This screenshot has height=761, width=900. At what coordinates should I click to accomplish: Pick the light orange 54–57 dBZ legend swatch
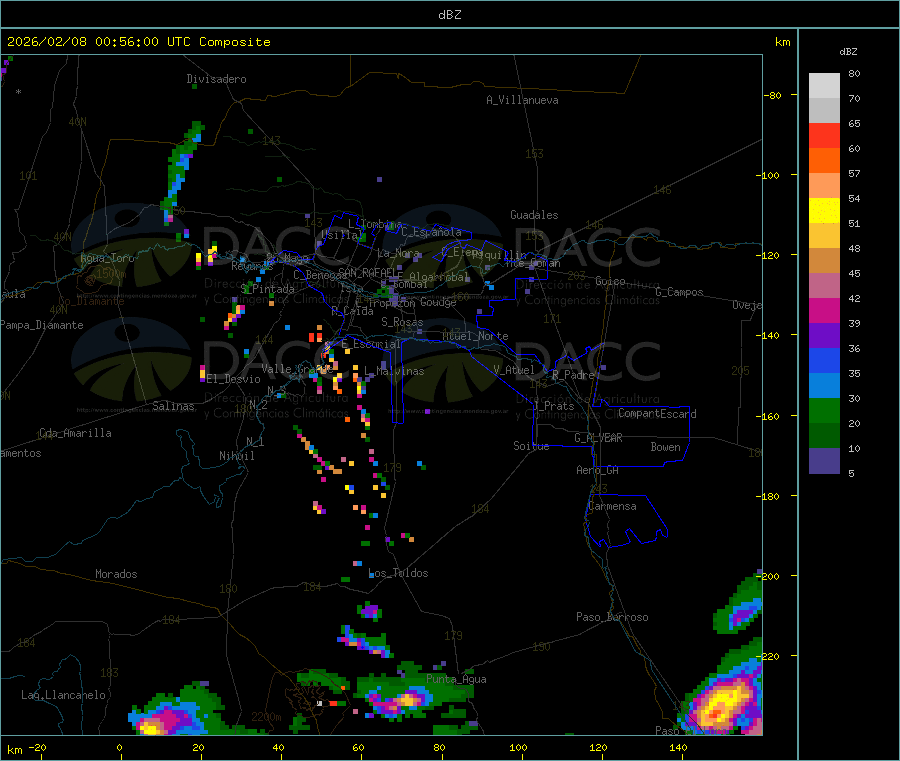tap(824, 185)
